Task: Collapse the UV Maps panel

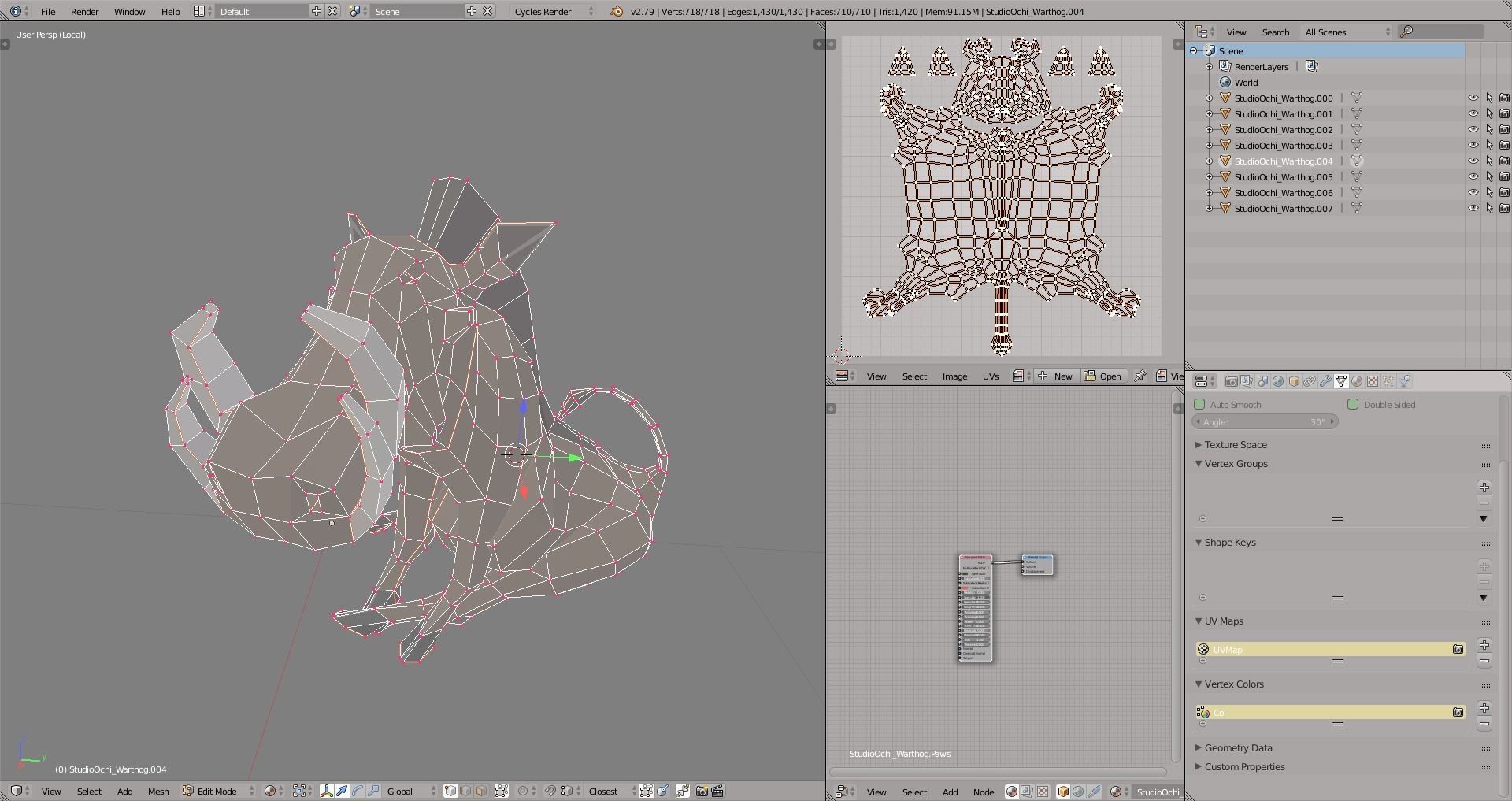Action: 1199,621
